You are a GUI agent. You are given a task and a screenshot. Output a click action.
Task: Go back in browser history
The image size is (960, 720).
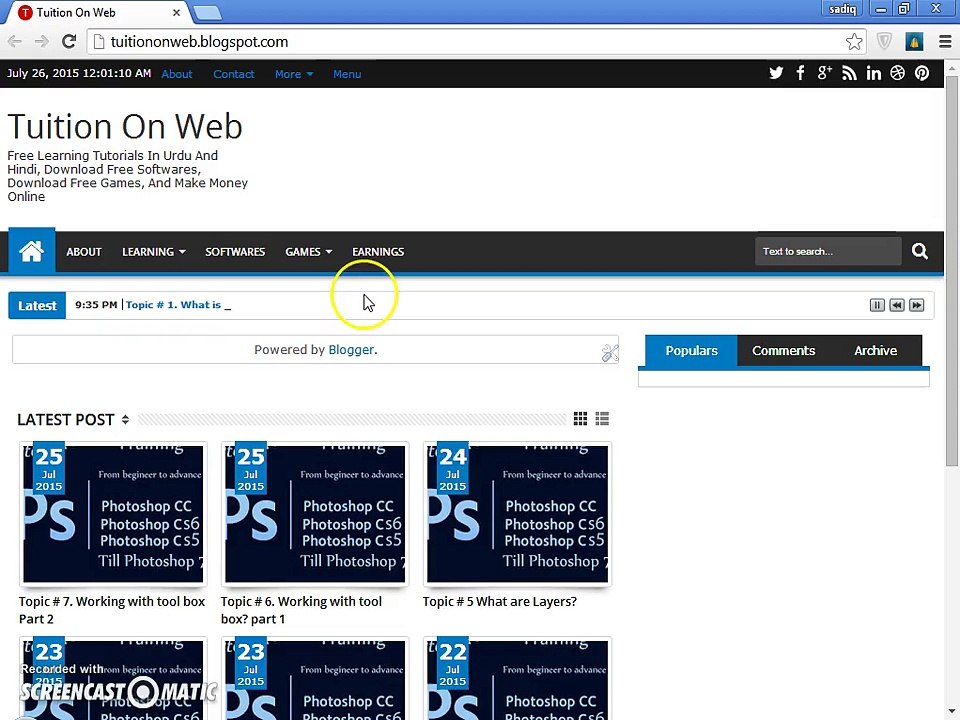15,42
